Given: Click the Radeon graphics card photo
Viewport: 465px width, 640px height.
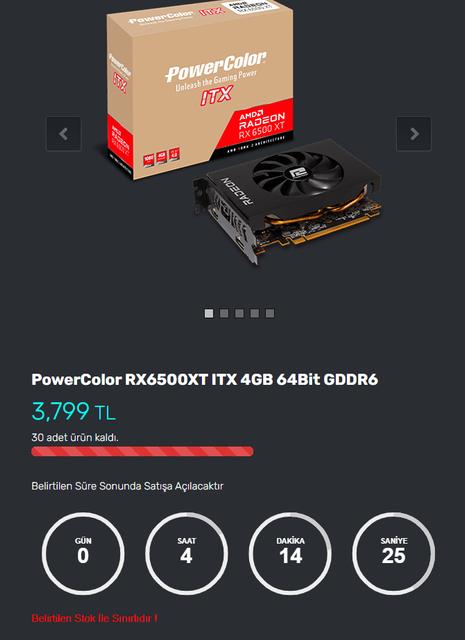Looking at the screenshot, I should [x=288, y=200].
